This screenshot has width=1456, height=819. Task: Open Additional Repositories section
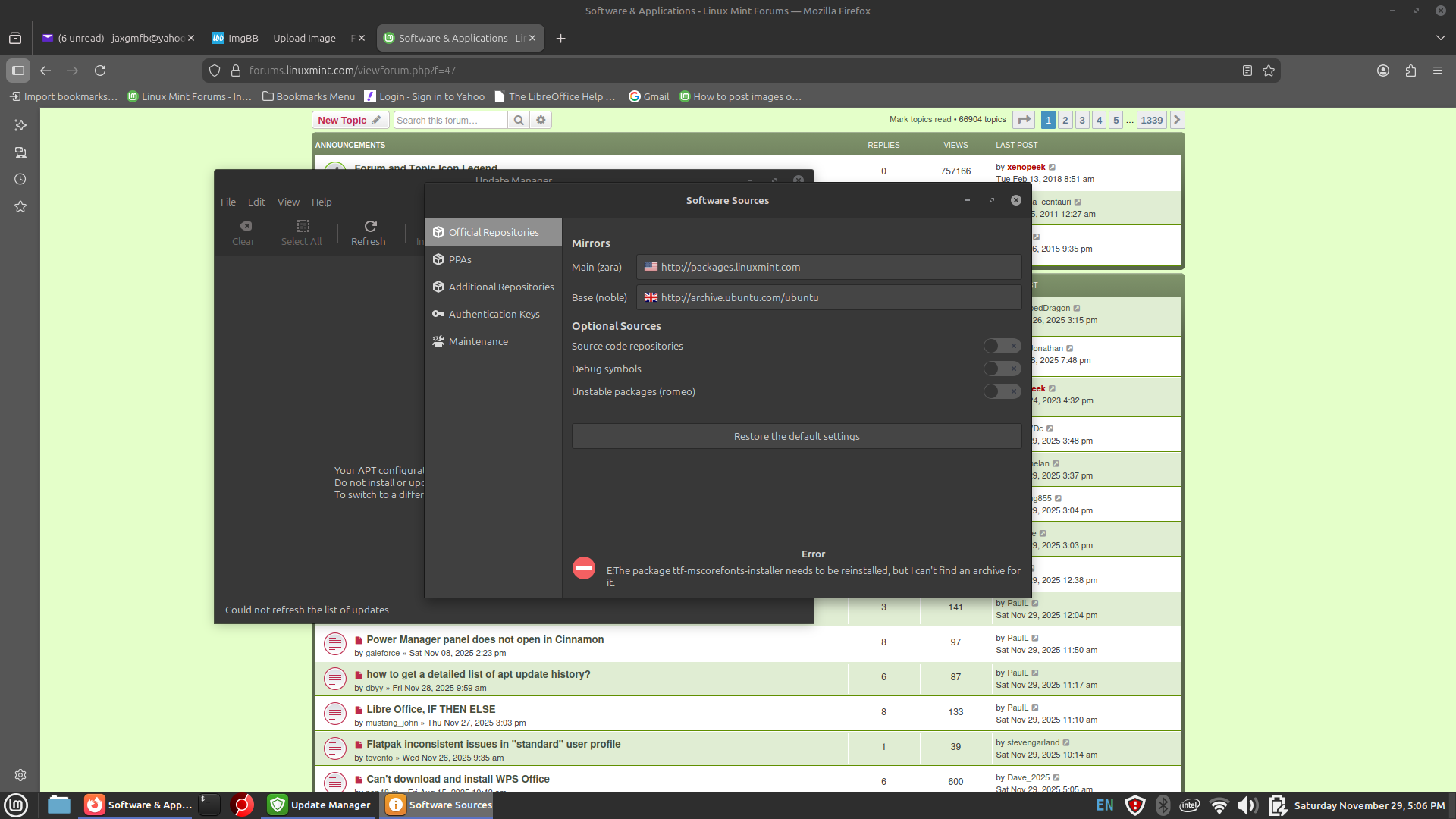(493, 287)
